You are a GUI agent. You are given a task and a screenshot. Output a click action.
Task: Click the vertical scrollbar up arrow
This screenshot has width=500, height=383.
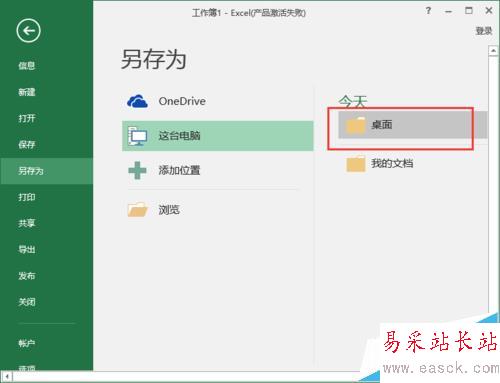493,51
